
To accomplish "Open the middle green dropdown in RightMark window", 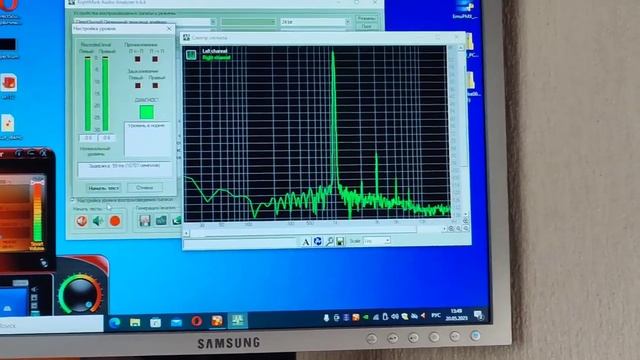I will pos(248,22).
